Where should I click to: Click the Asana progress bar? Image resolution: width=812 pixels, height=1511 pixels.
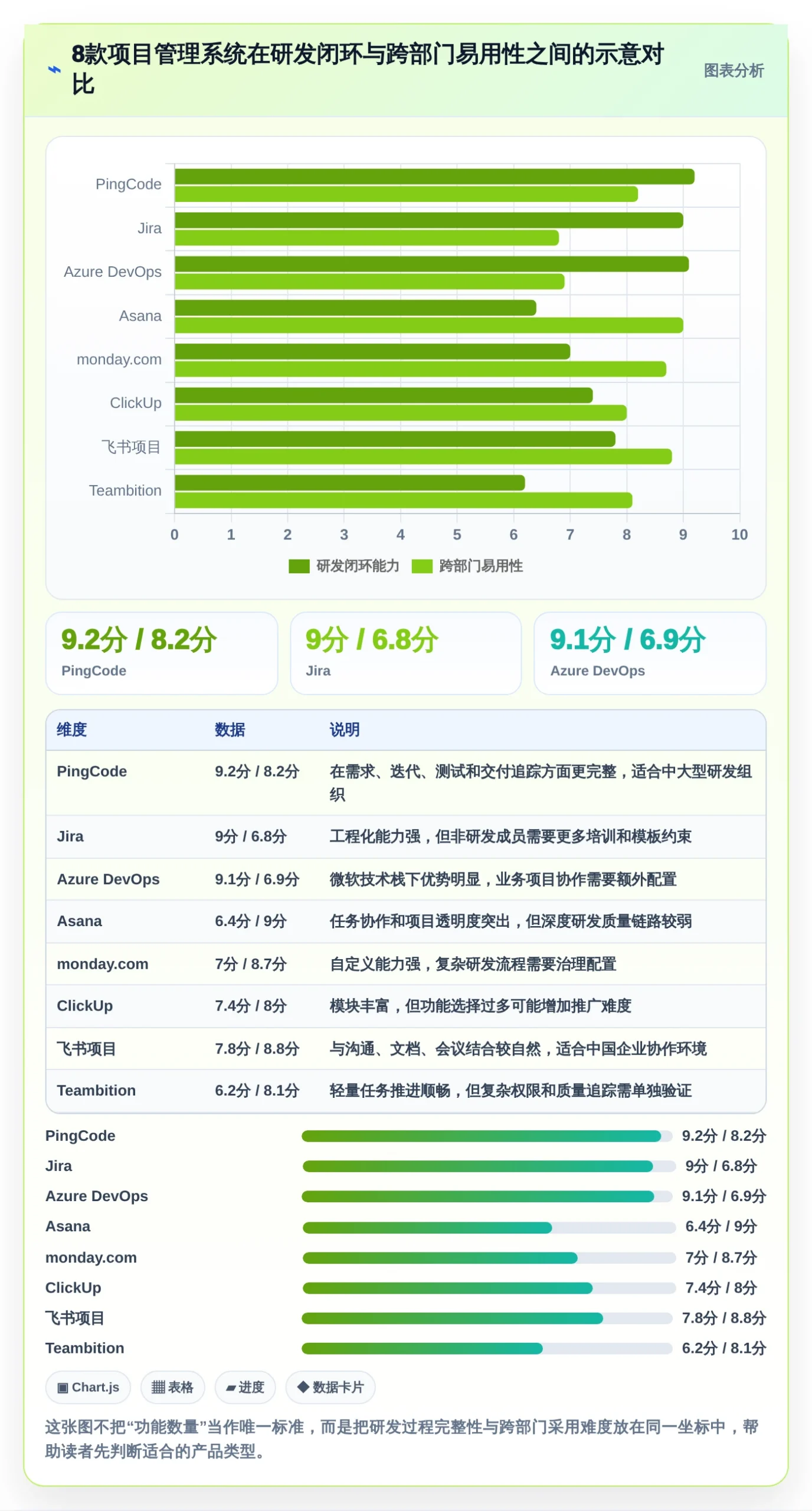(x=489, y=1227)
